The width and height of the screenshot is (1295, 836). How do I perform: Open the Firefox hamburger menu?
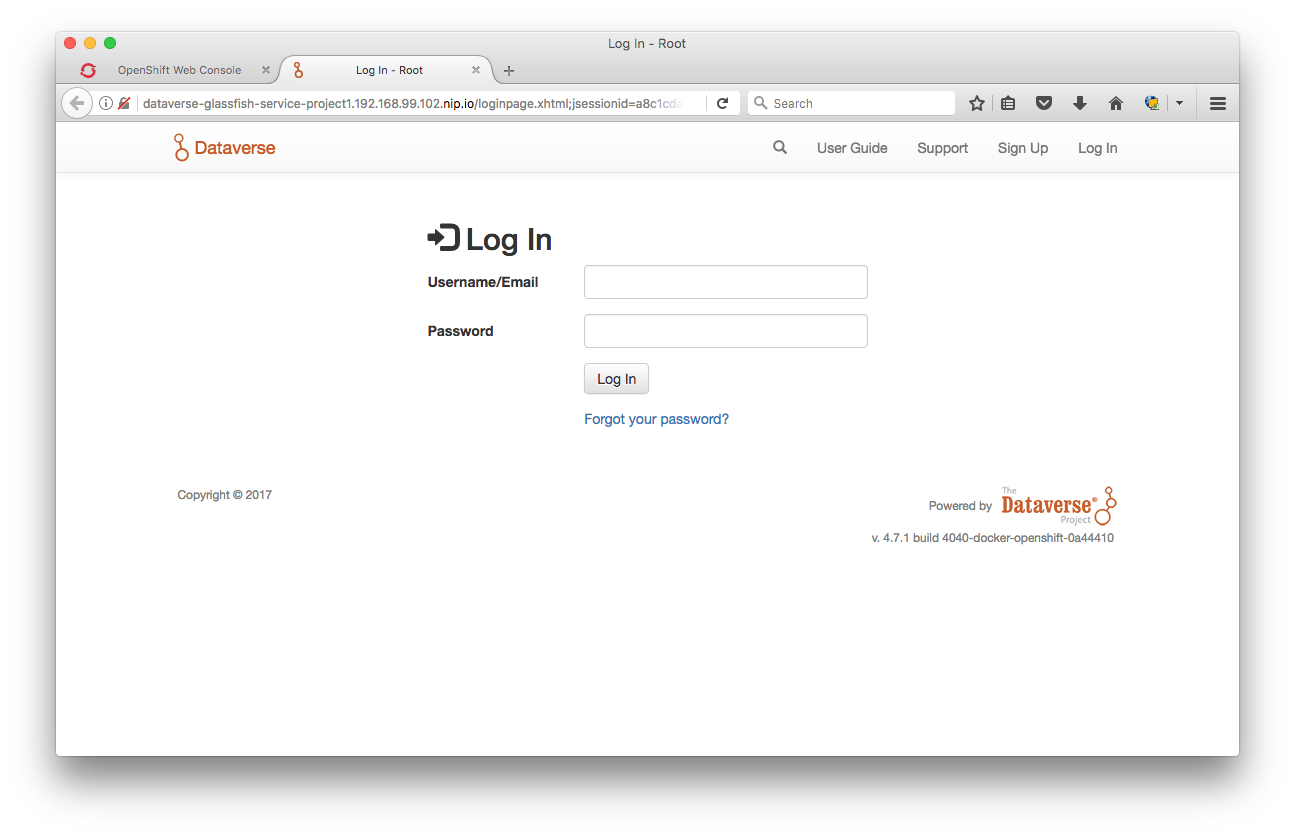tap(1218, 103)
